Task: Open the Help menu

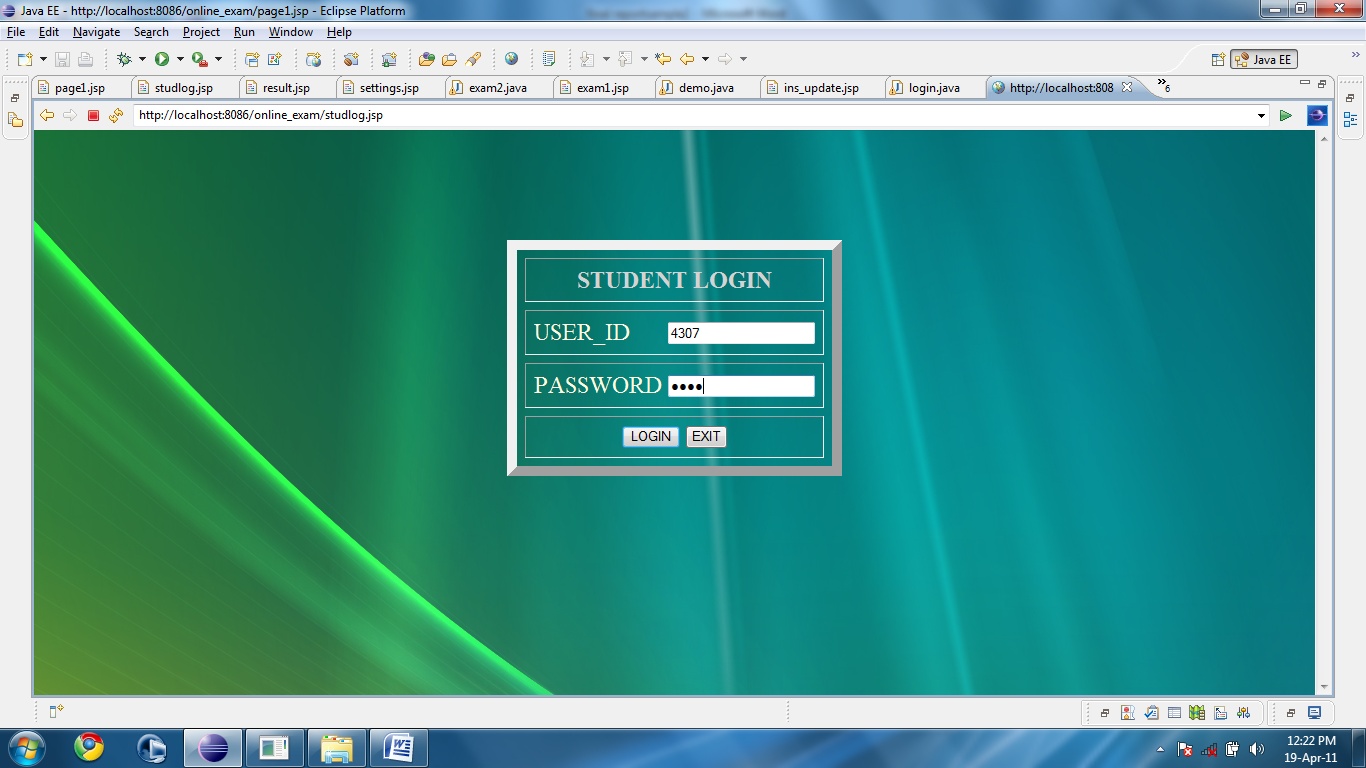Action: 339,32
